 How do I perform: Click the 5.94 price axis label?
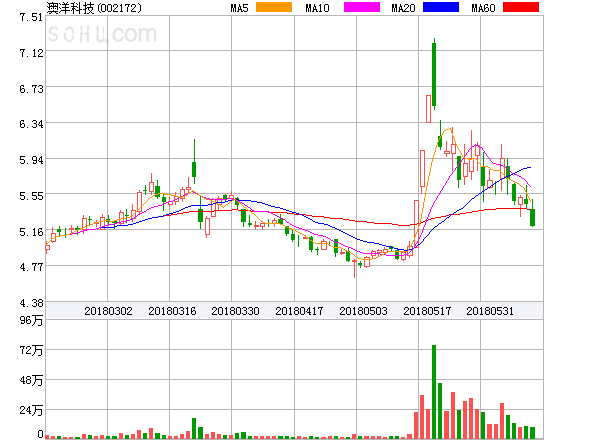click(x=31, y=160)
